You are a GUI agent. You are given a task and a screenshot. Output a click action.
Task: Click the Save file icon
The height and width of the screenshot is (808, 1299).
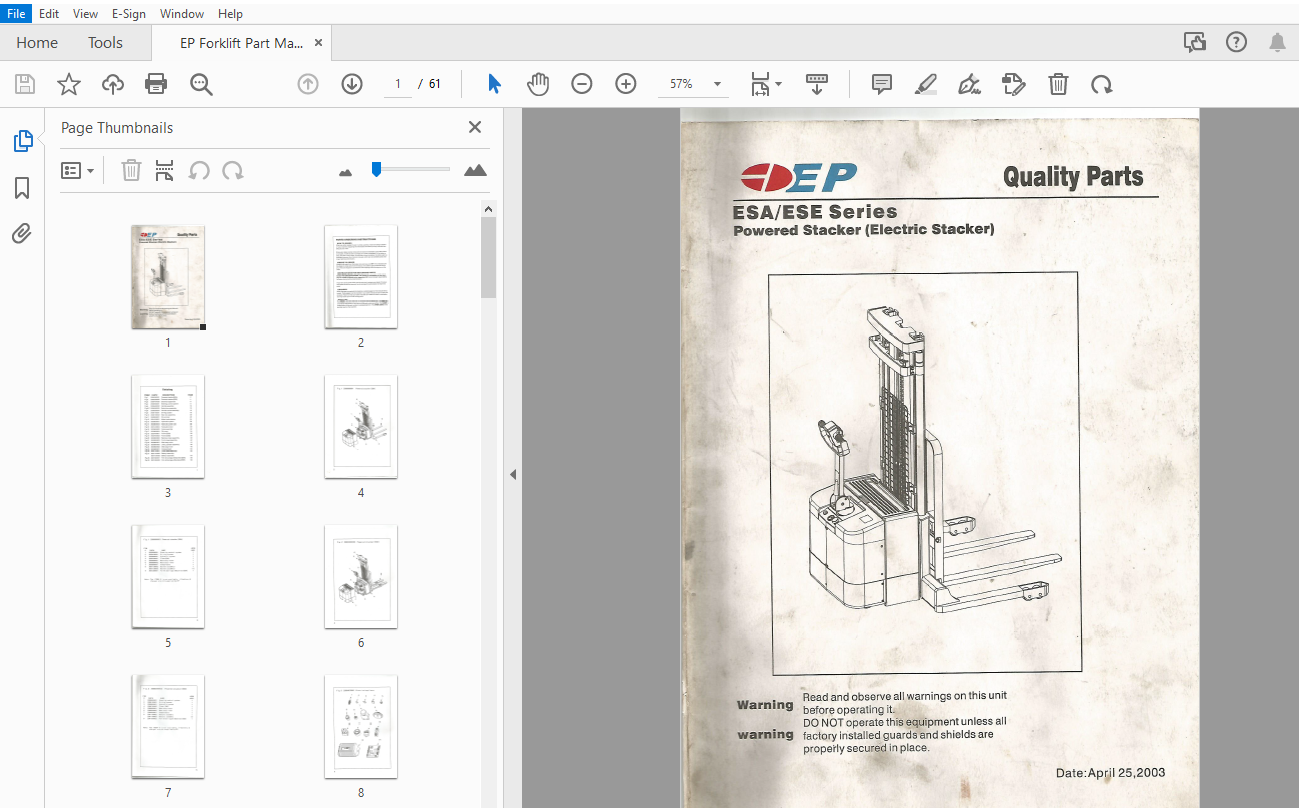[x=24, y=84]
